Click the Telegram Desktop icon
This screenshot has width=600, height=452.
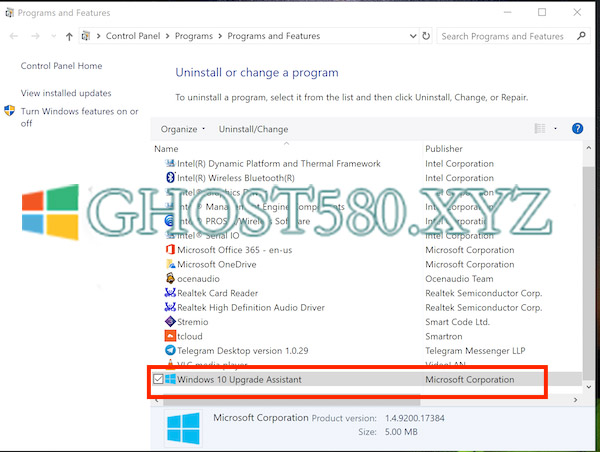170,350
